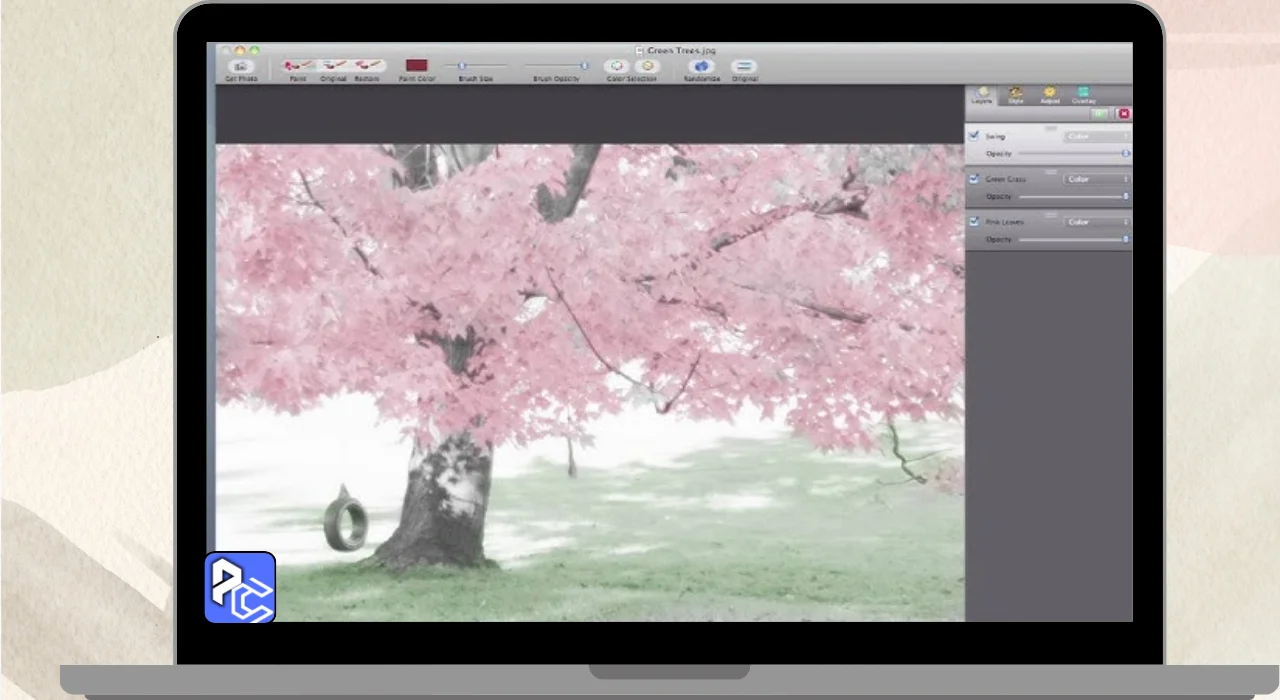Click the green add layer button
The image size is (1280, 700).
[1100, 114]
